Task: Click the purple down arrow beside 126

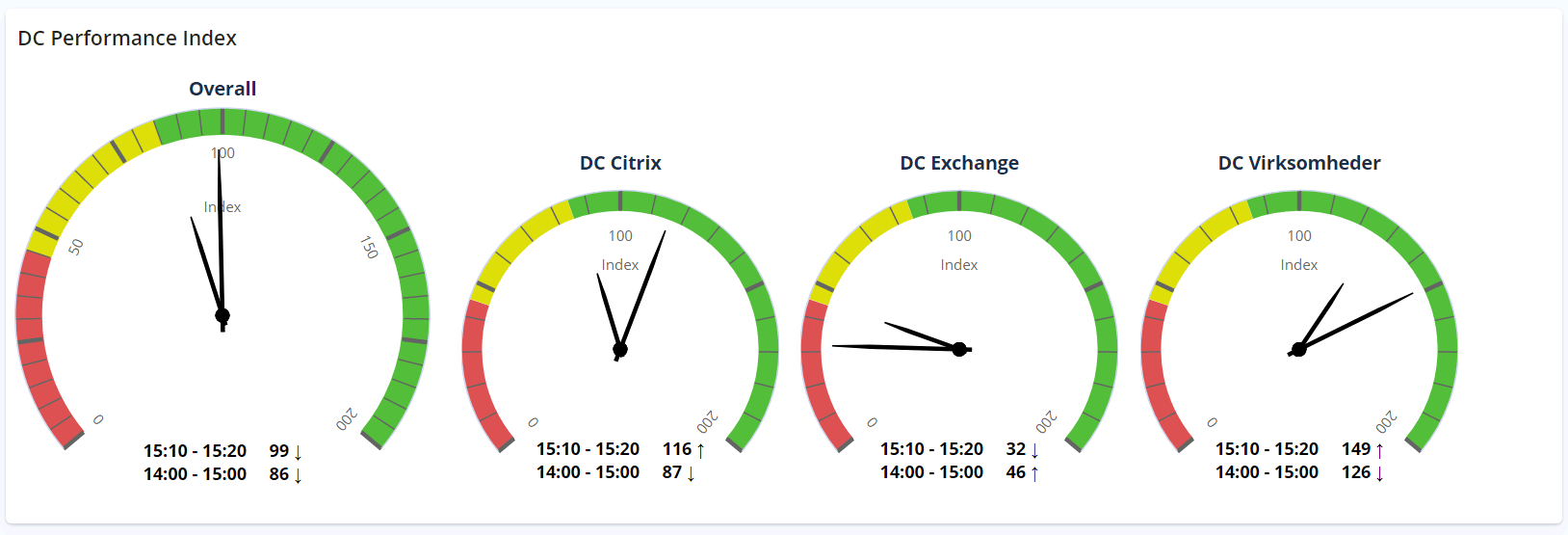Action: coord(1379,472)
